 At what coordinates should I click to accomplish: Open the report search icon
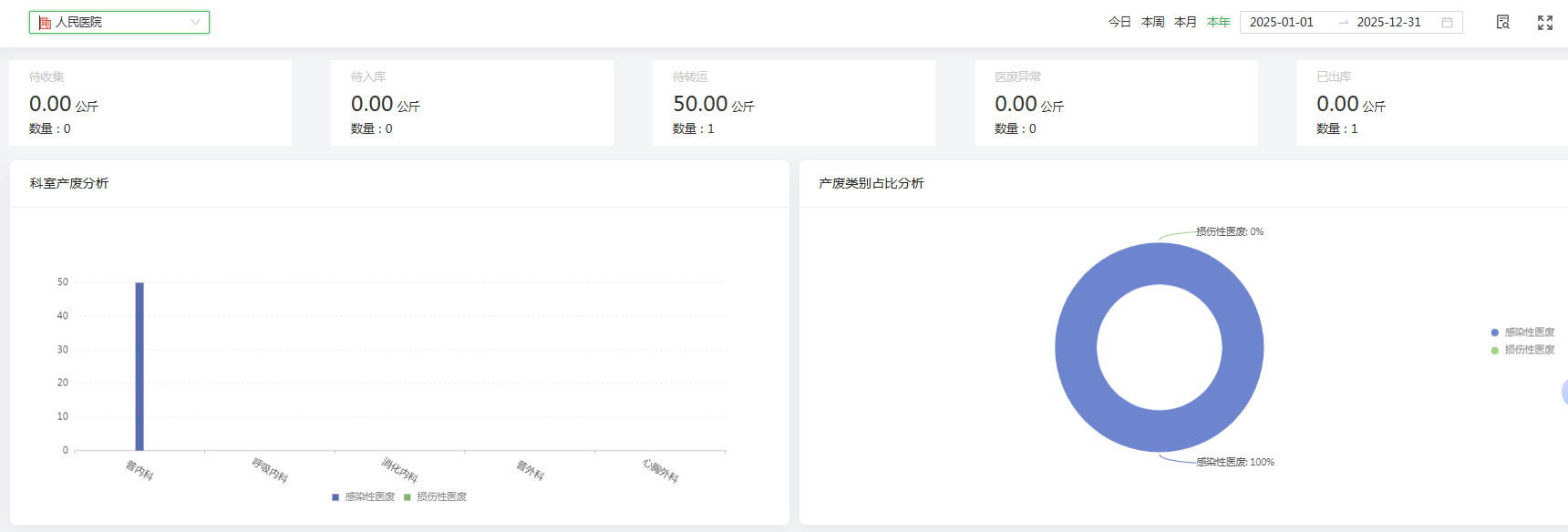(x=1502, y=22)
